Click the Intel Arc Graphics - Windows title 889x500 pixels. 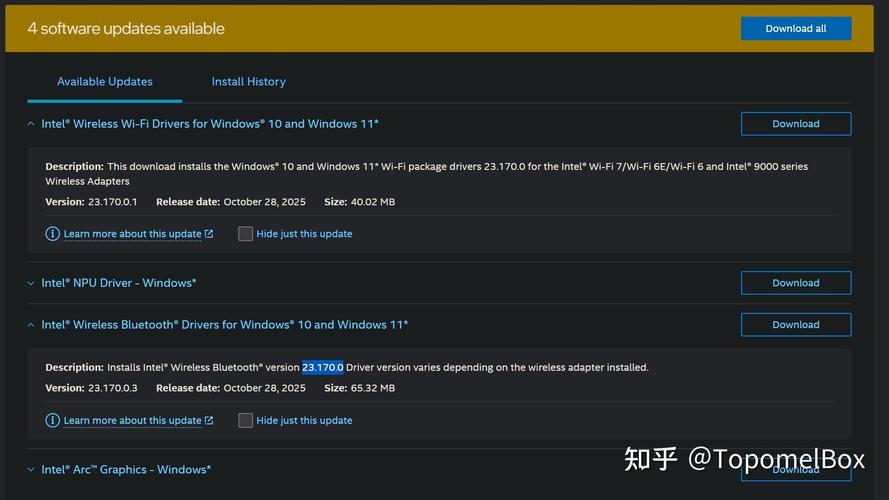(126, 469)
